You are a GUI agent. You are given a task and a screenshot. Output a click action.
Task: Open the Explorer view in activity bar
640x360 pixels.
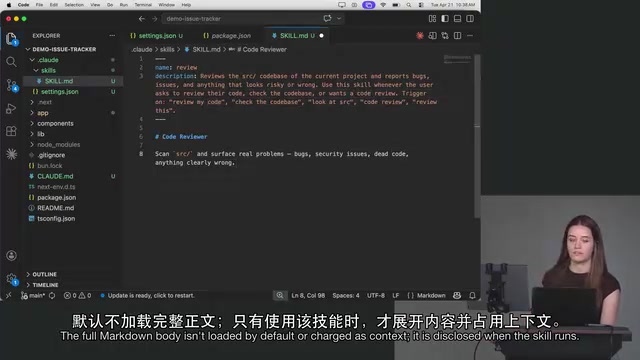(x=11, y=39)
